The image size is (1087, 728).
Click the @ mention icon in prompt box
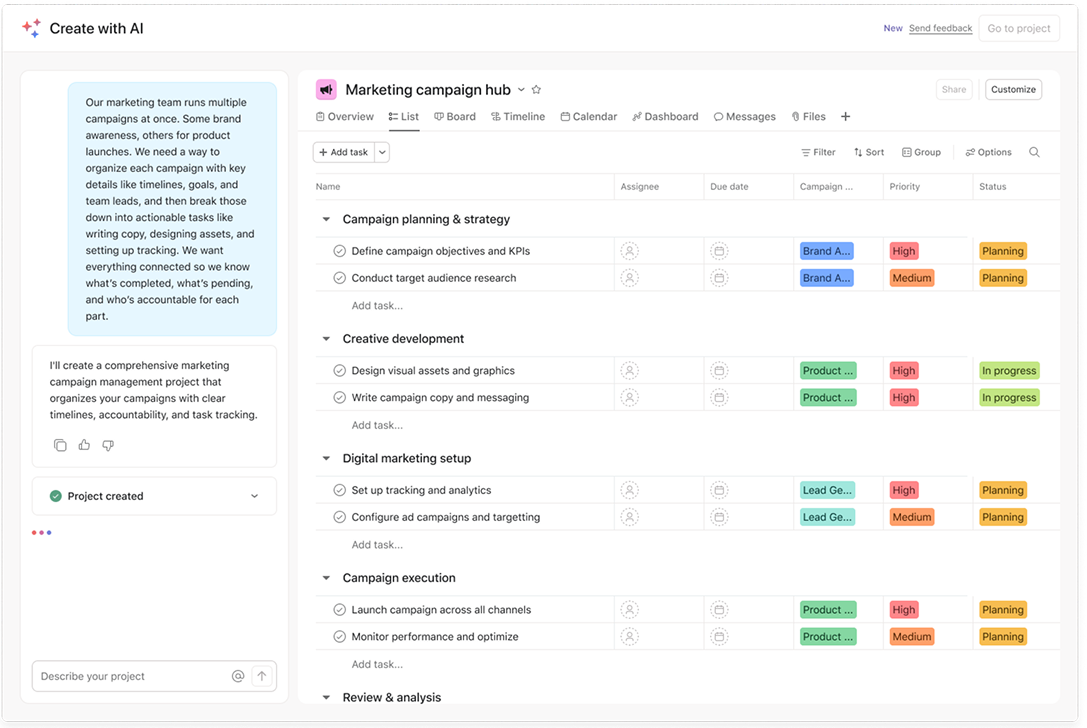pyautogui.click(x=238, y=676)
